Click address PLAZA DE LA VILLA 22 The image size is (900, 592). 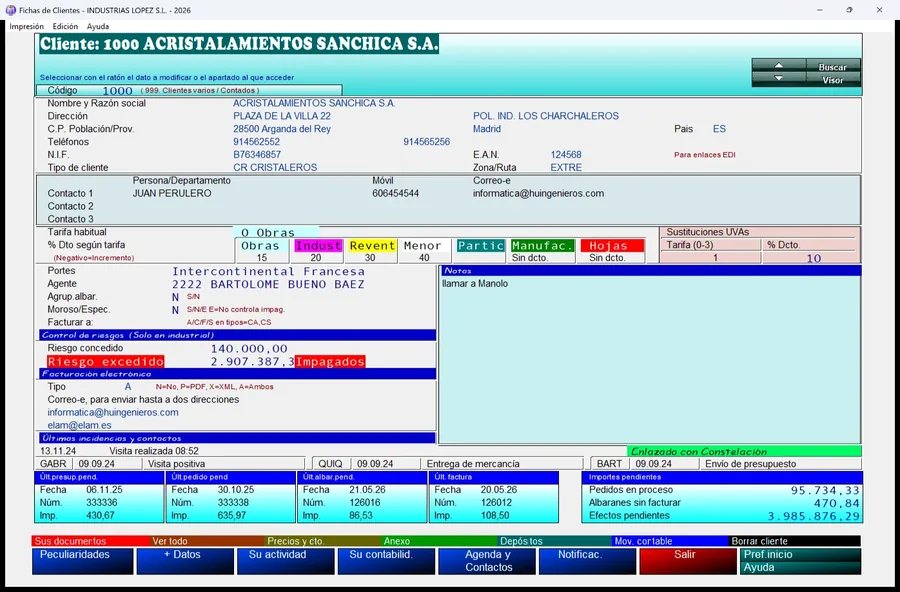pyautogui.click(x=282, y=116)
